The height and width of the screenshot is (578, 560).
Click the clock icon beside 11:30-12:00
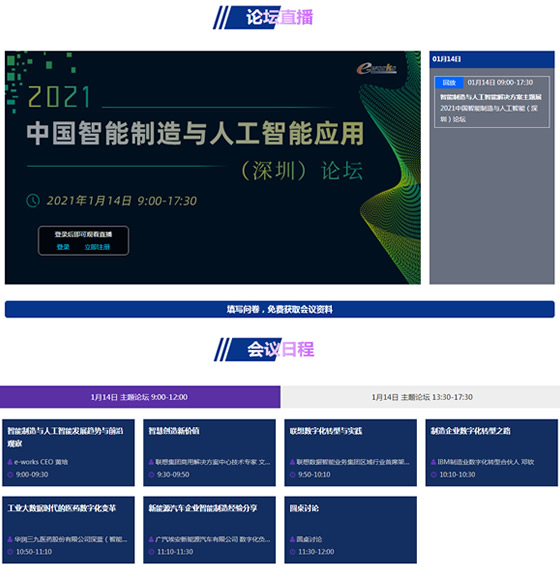coord(292,552)
